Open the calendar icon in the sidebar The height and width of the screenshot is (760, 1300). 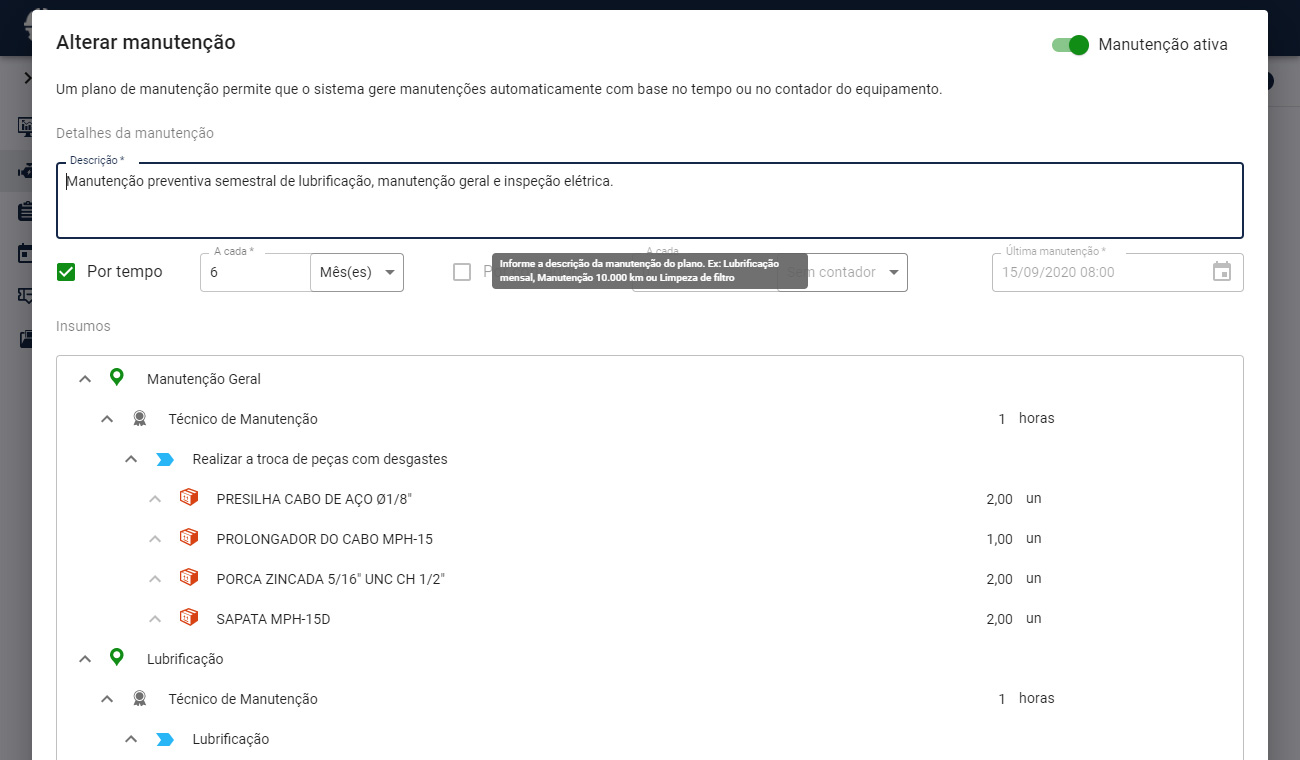(x=25, y=253)
